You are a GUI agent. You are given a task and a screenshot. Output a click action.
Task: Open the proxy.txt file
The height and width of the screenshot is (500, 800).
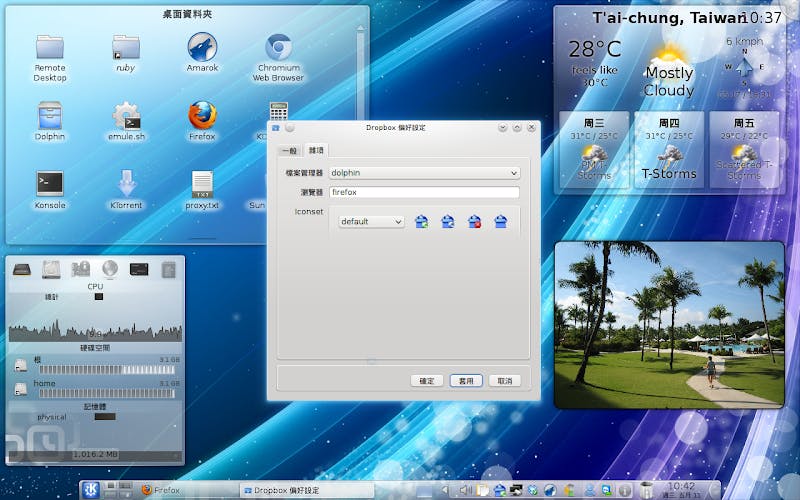[x=202, y=185]
